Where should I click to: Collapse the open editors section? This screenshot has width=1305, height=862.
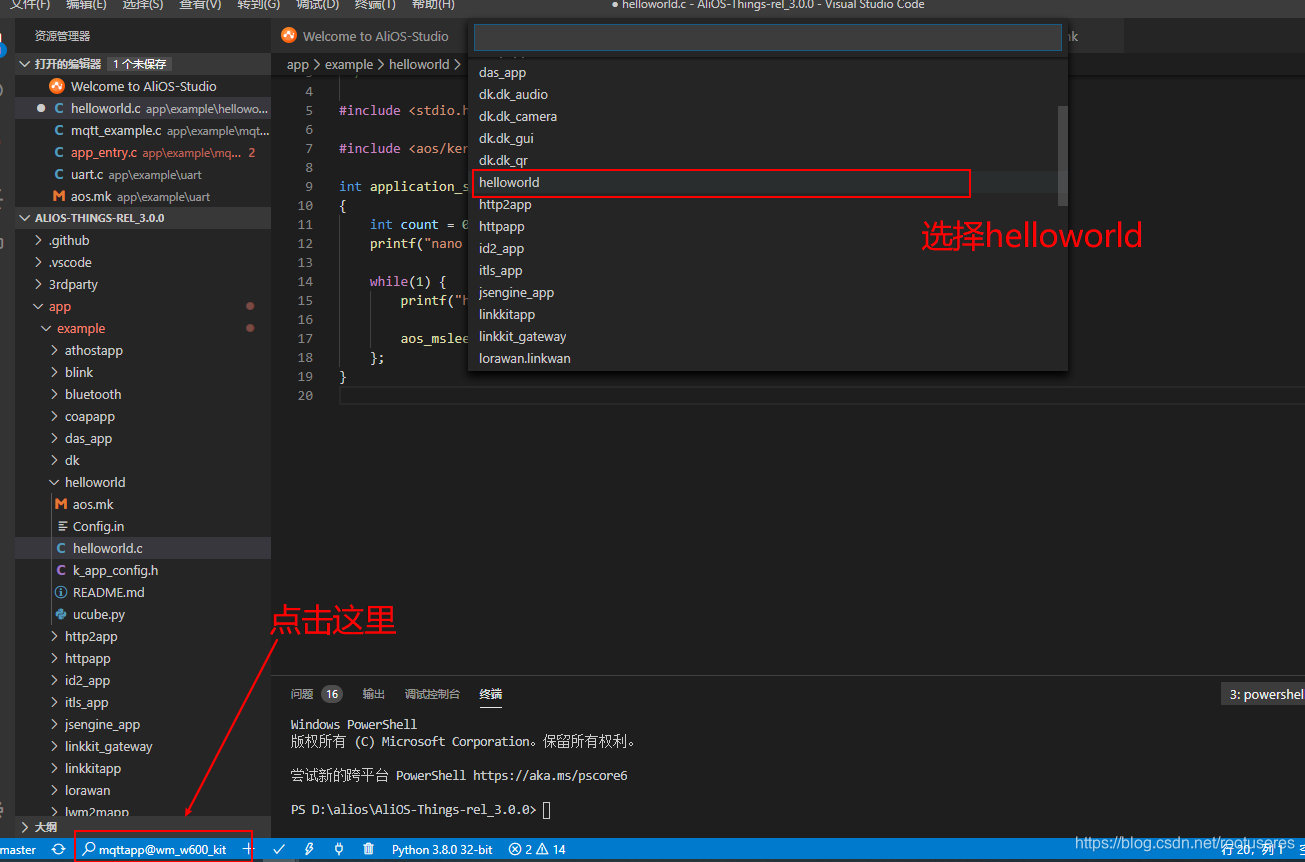coord(143,64)
